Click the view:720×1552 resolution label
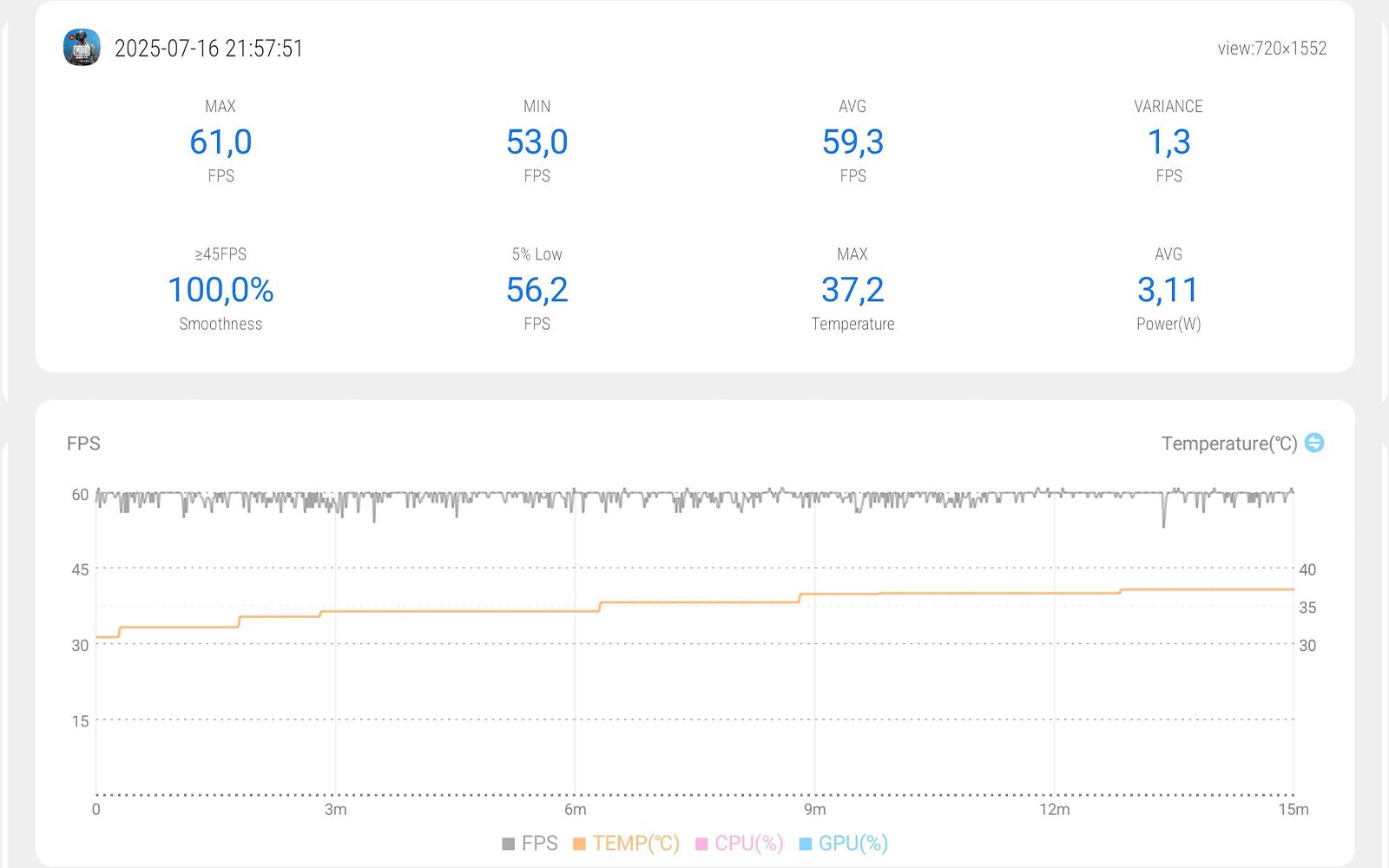The image size is (1389, 868). pos(1272,49)
